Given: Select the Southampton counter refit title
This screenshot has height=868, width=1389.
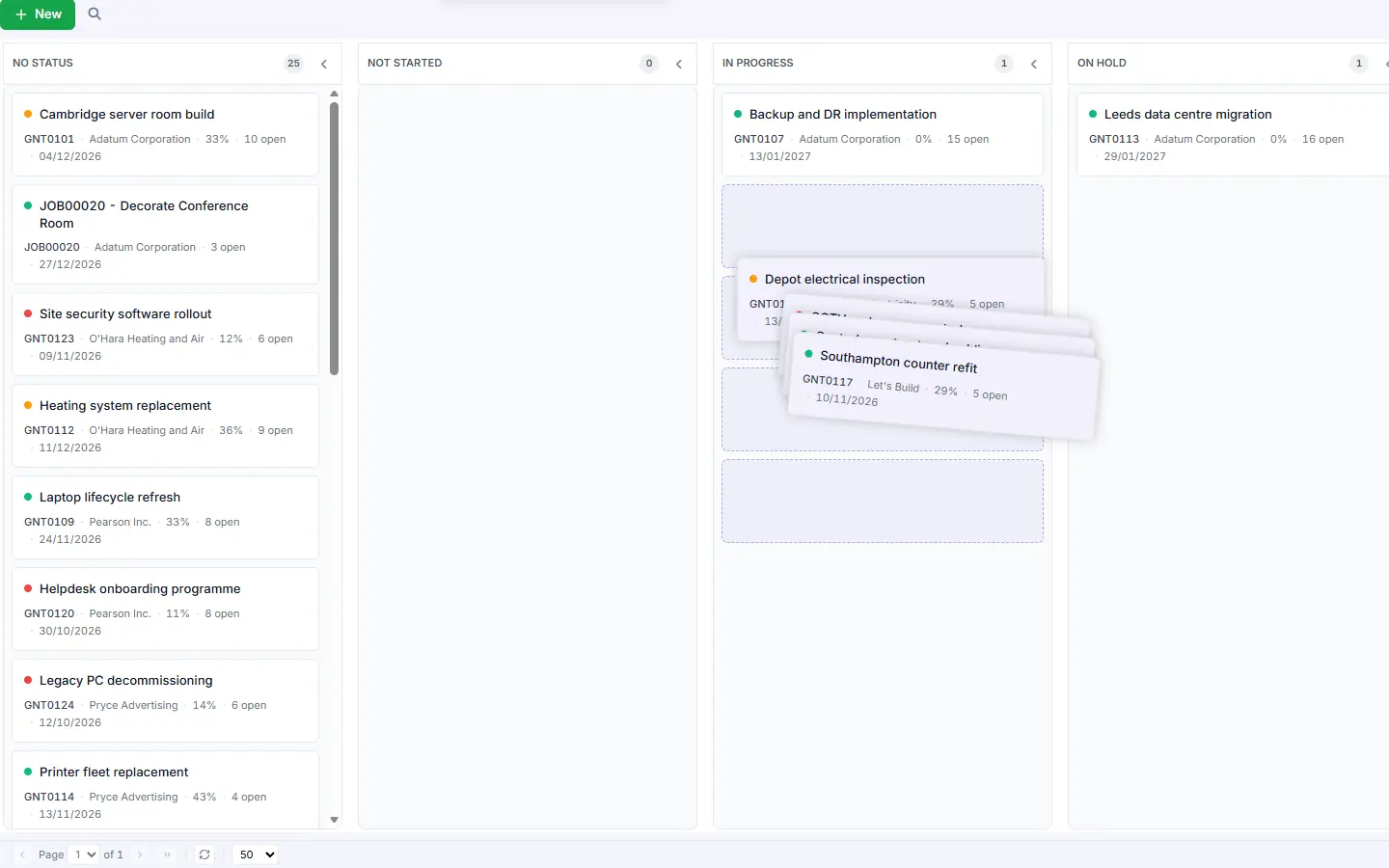Looking at the screenshot, I should point(899,362).
